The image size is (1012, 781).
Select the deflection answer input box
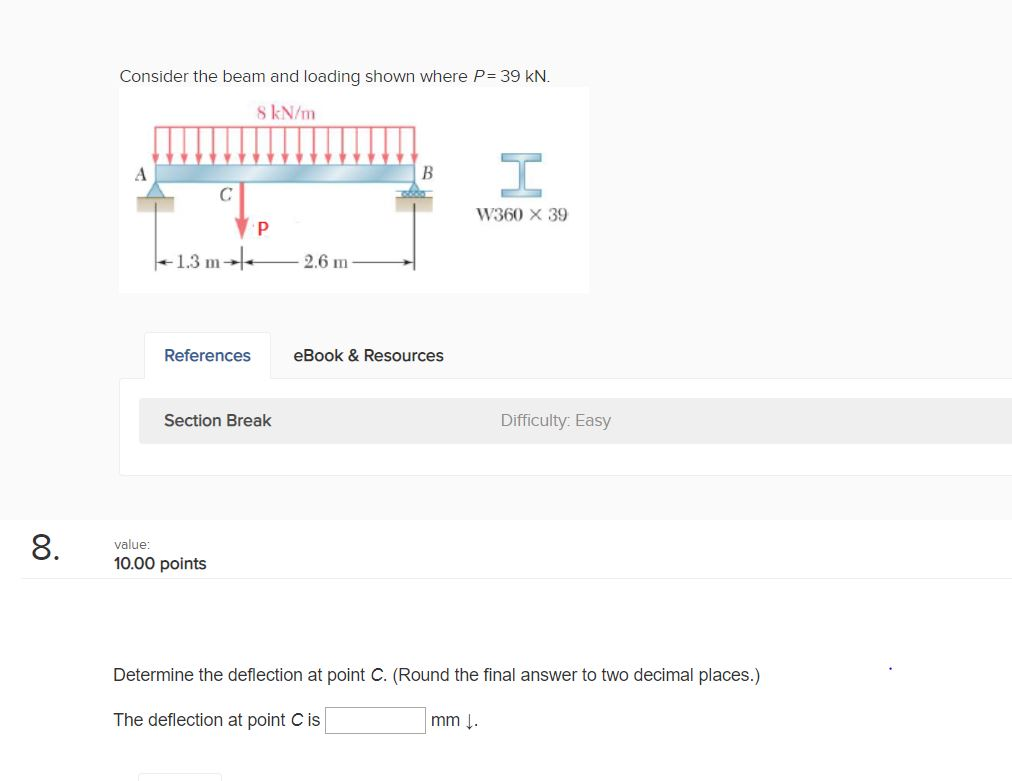pos(375,720)
